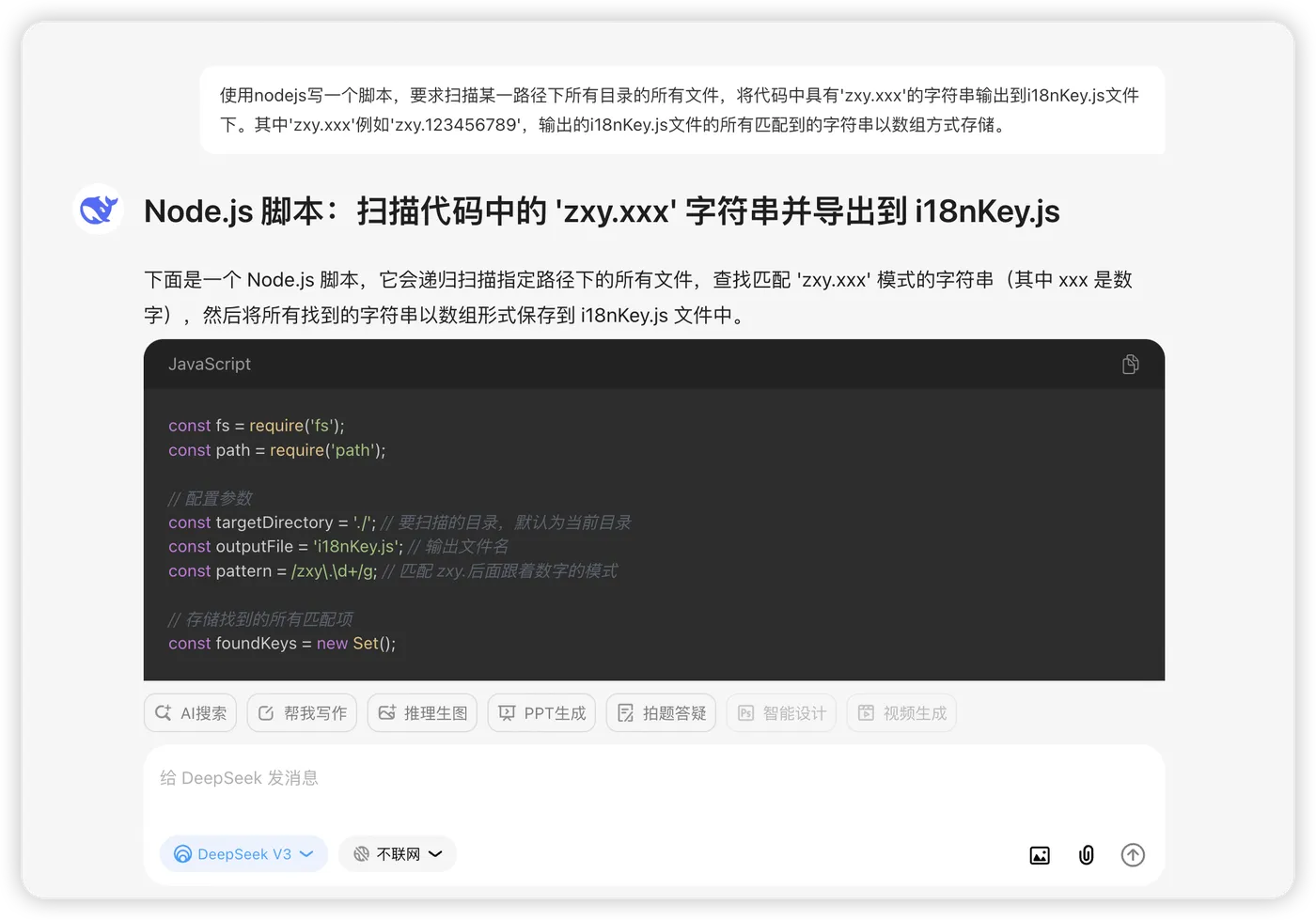
Task: Click the const pattern regex line
Action: coord(393,571)
